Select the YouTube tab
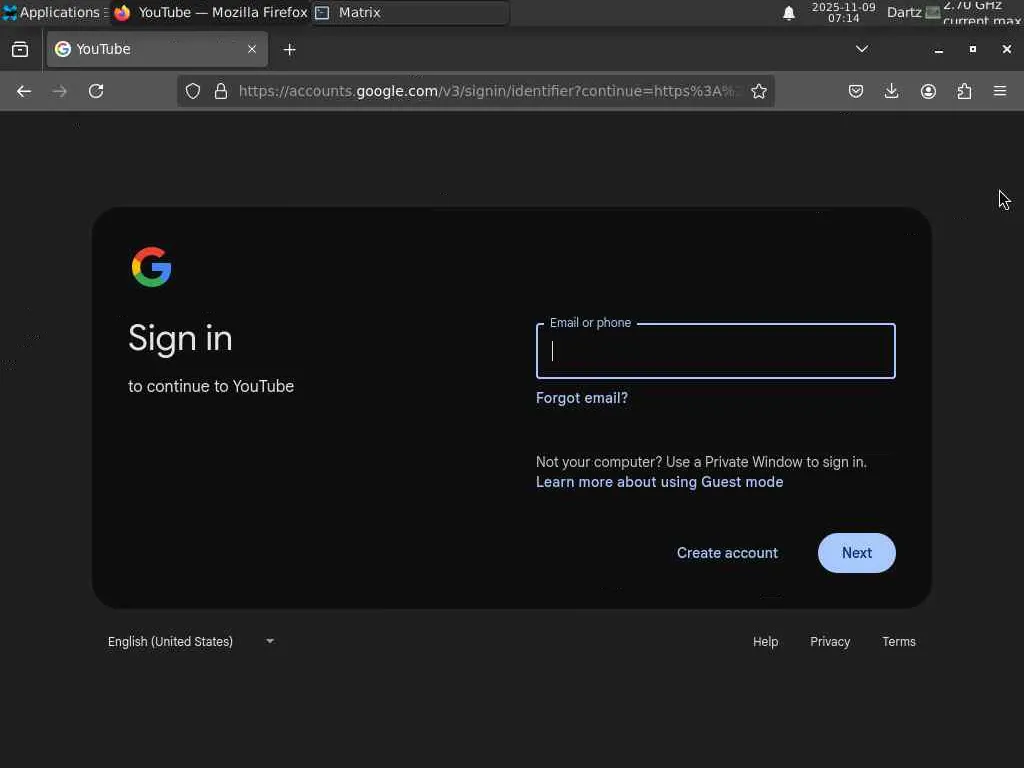The width and height of the screenshot is (1024, 768). 157,49
